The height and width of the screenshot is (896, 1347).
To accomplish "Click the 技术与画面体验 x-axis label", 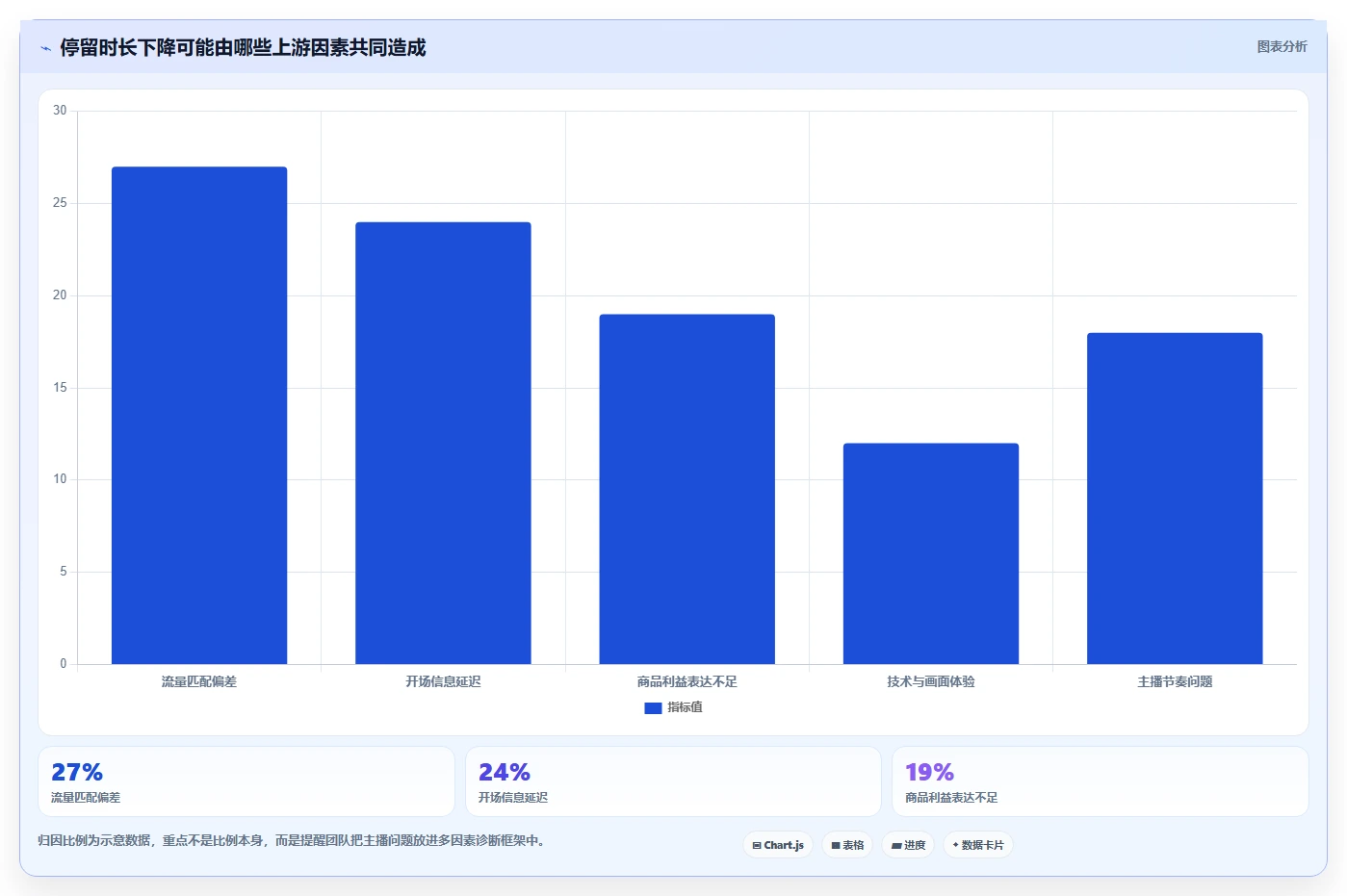I will coord(931,681).
